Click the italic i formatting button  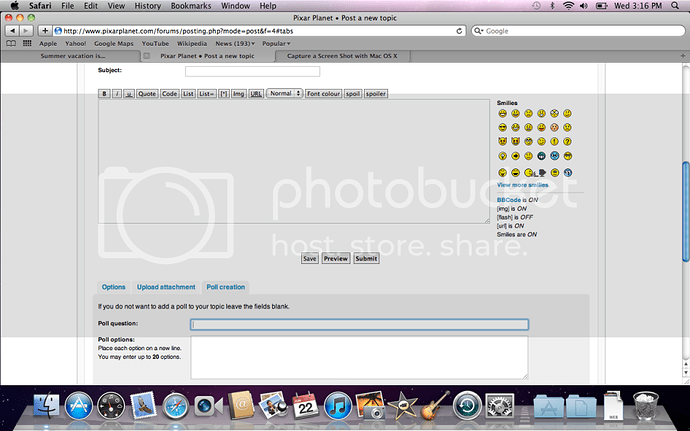pyautogui.click(x=117, y=93)
